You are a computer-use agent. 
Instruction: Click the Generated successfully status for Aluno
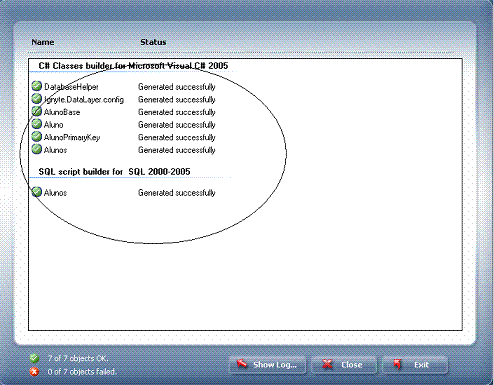click(177, 125)
